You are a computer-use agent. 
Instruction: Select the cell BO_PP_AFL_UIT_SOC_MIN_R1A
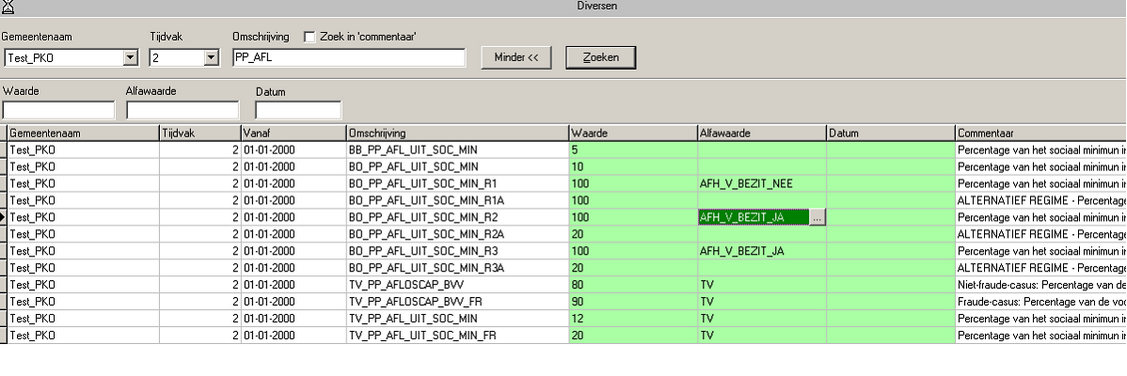point(458,201)
